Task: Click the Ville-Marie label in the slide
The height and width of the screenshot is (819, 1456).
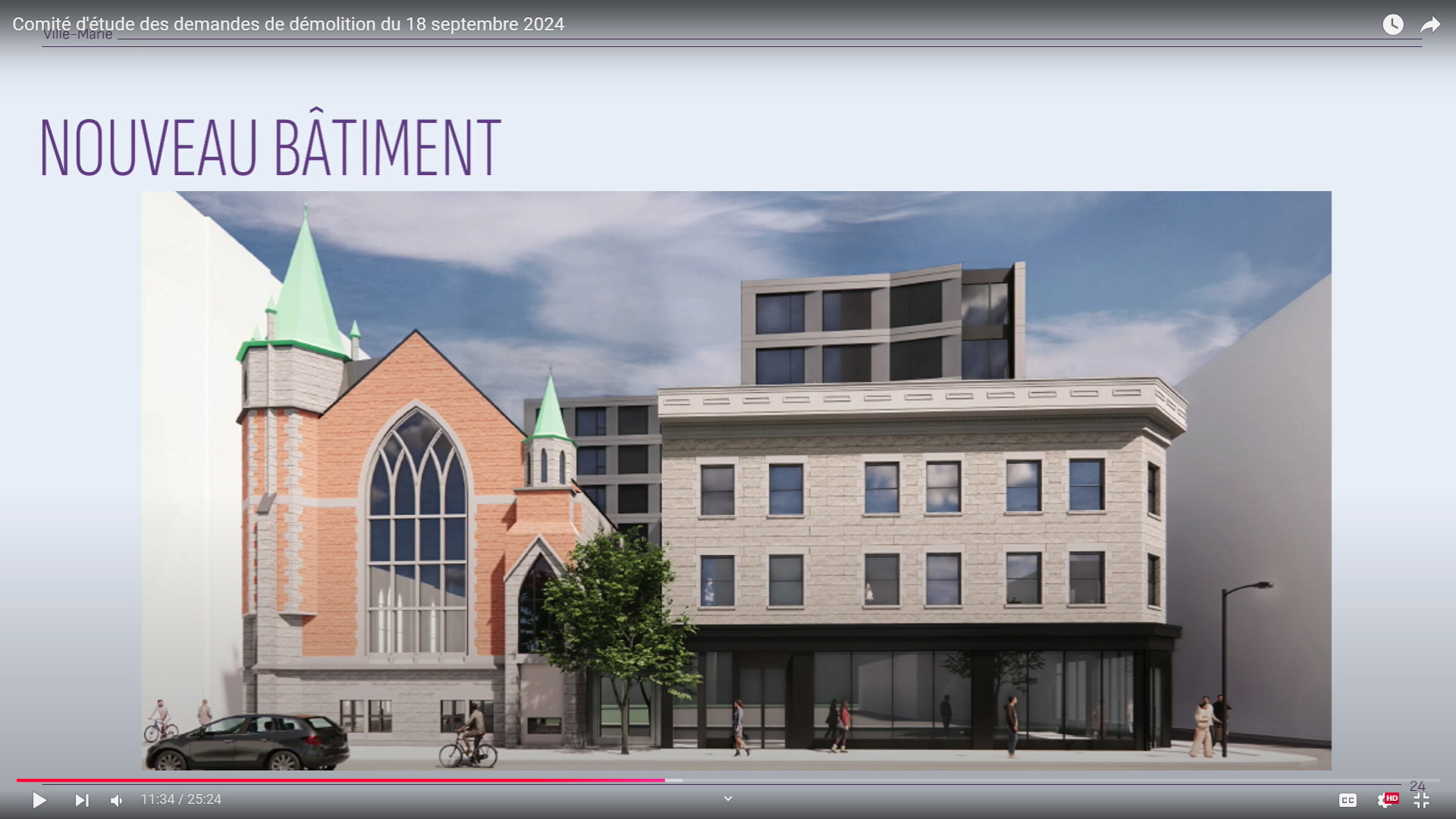Action: tap(78, 35)
